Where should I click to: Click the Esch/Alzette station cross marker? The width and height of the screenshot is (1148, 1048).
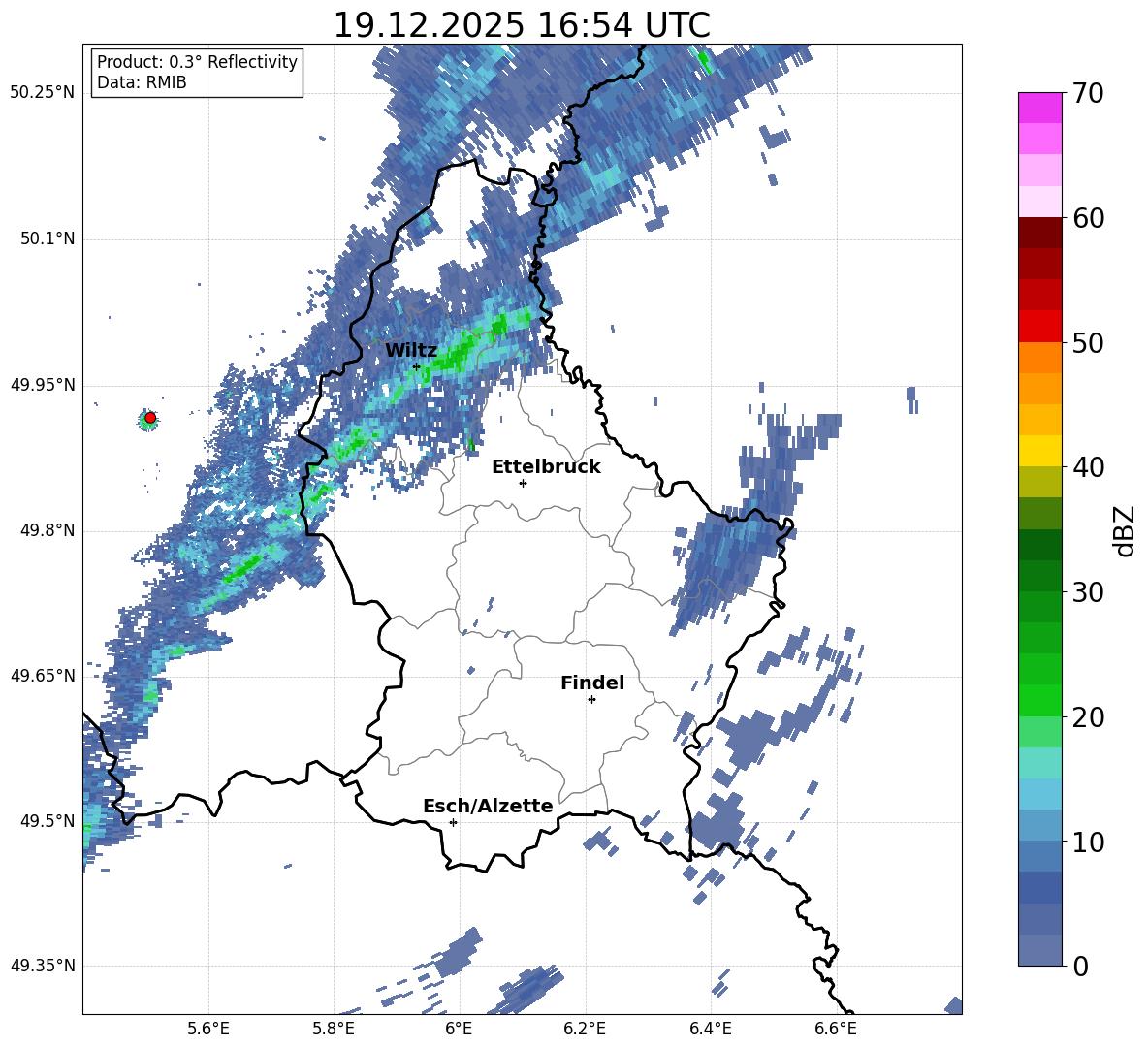(x=453, y=822)
